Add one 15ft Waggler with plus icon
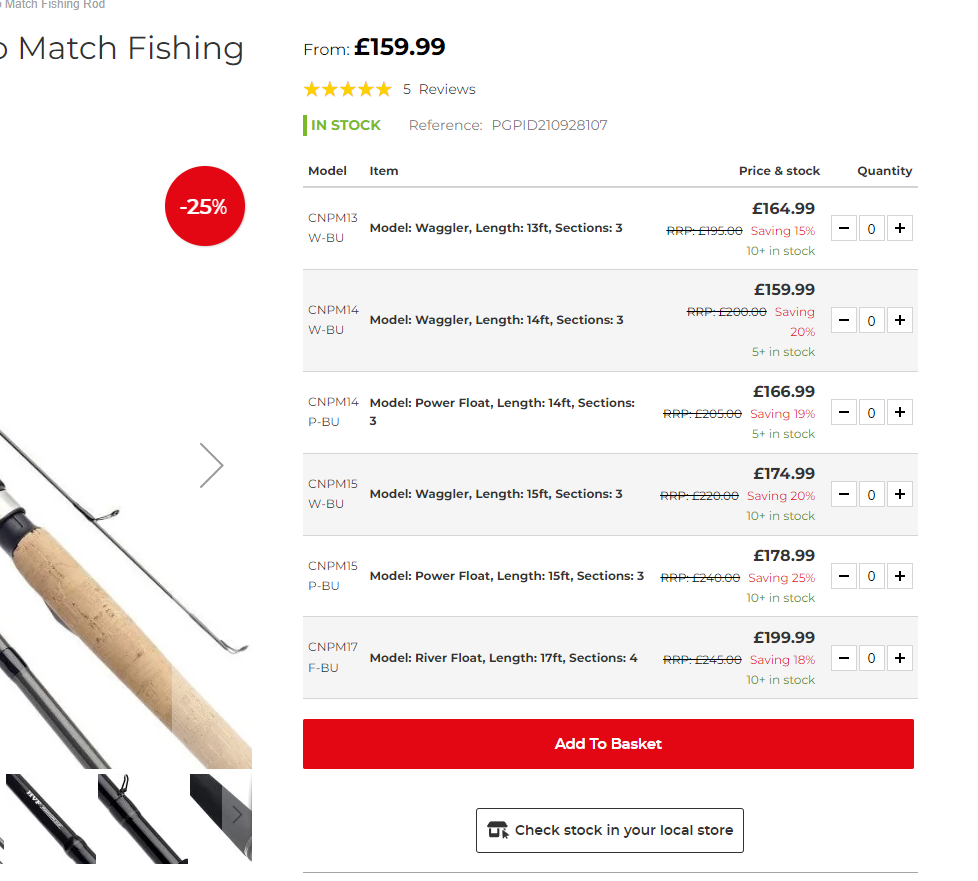The image size is (978, 881). coord(900,495)
